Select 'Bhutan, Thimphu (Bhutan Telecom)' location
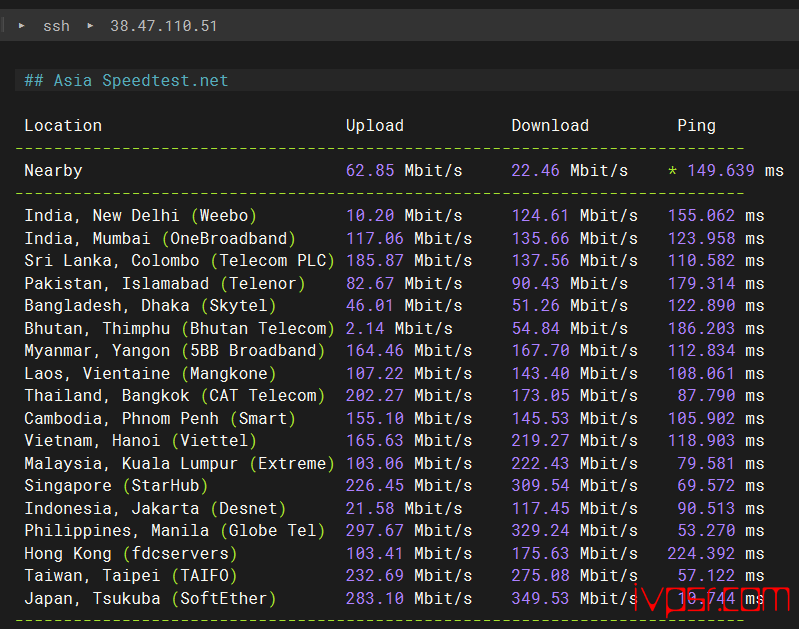This screenshot has height=629, width=799. 179,328
